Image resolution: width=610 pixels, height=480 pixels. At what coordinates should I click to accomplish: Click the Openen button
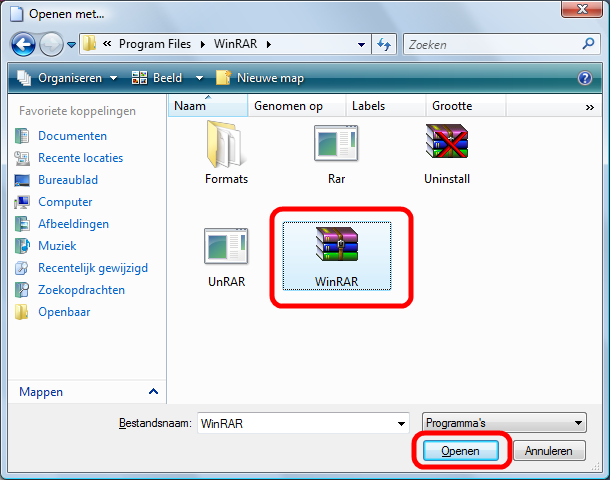pyautogui.click(x=461, y=451)
